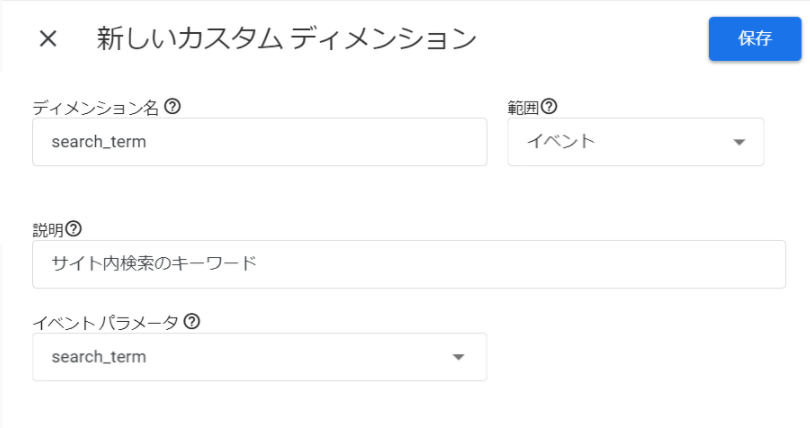Open help icon beside イベント パラメータ
Viewport: 810px width, 428px height.
pos(192,322)
